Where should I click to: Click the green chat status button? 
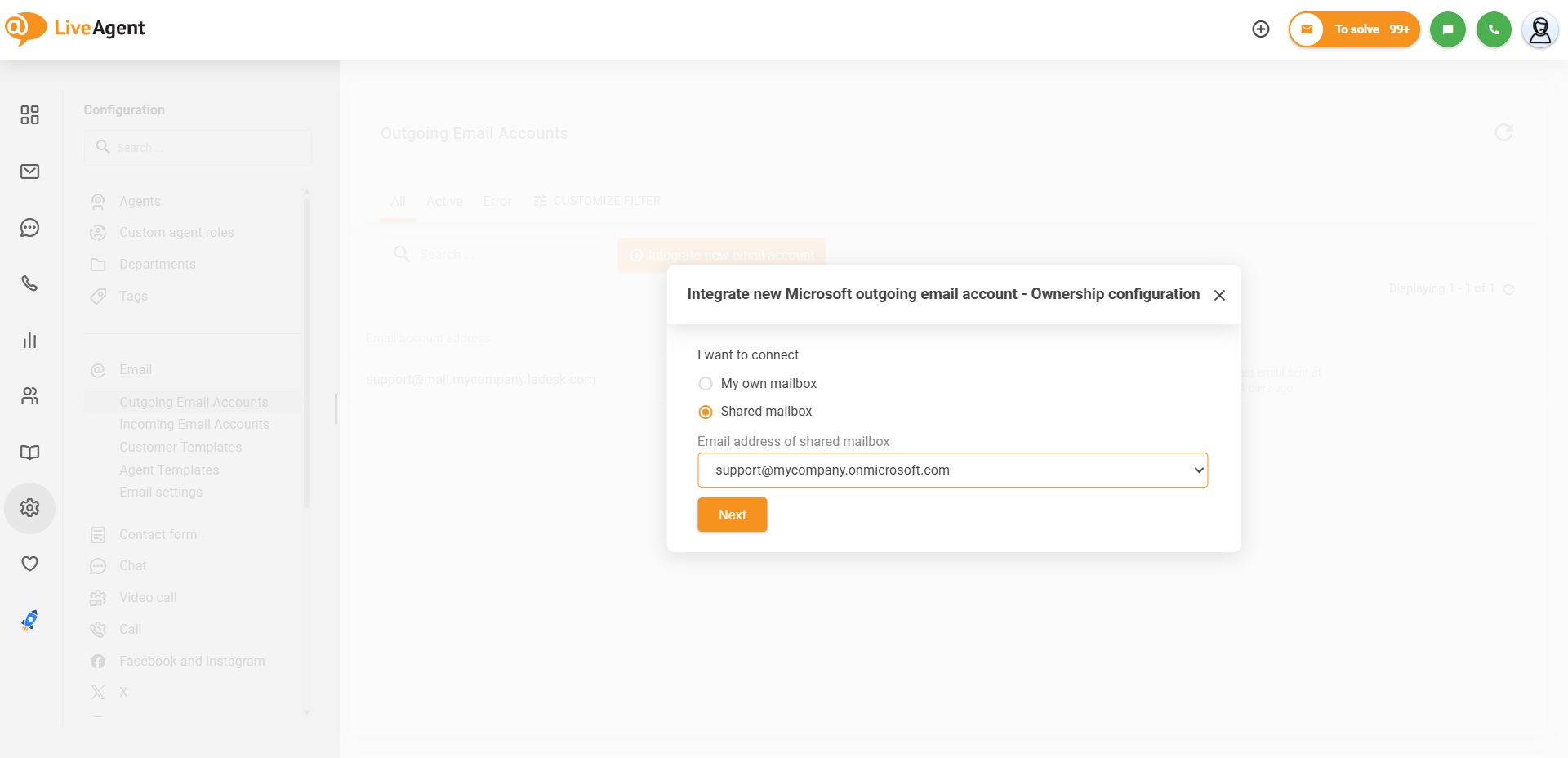(x=1448, y=29)
